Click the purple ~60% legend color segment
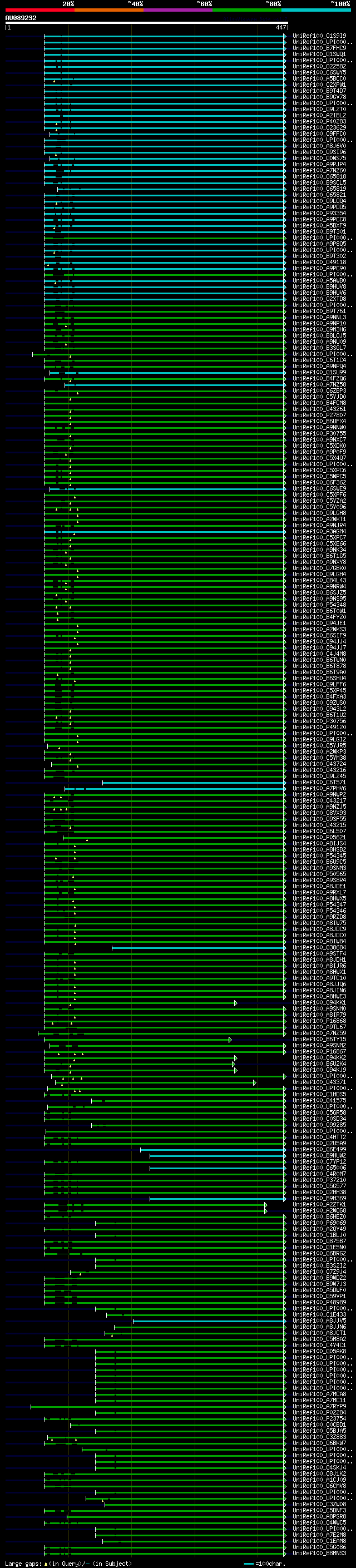Screen dimensions: 356x1568 click(177, 10)
